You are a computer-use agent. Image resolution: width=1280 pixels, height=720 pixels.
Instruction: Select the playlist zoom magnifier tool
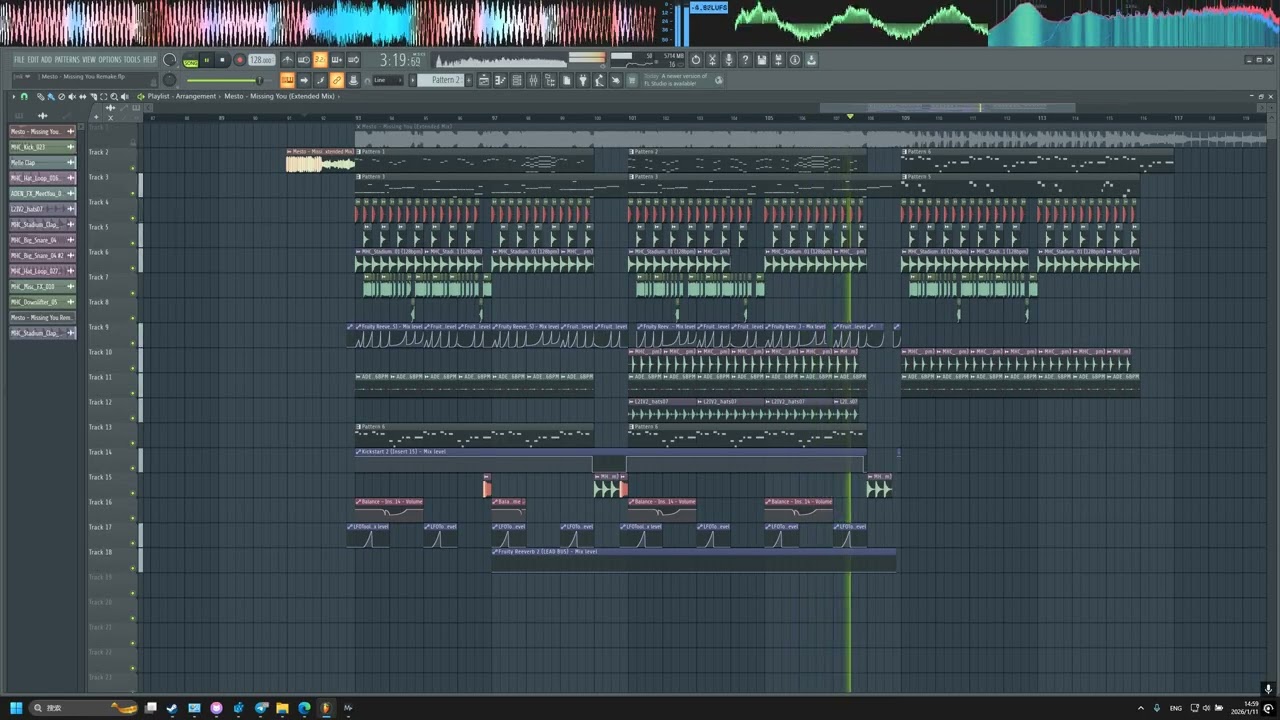coord(114,96)
